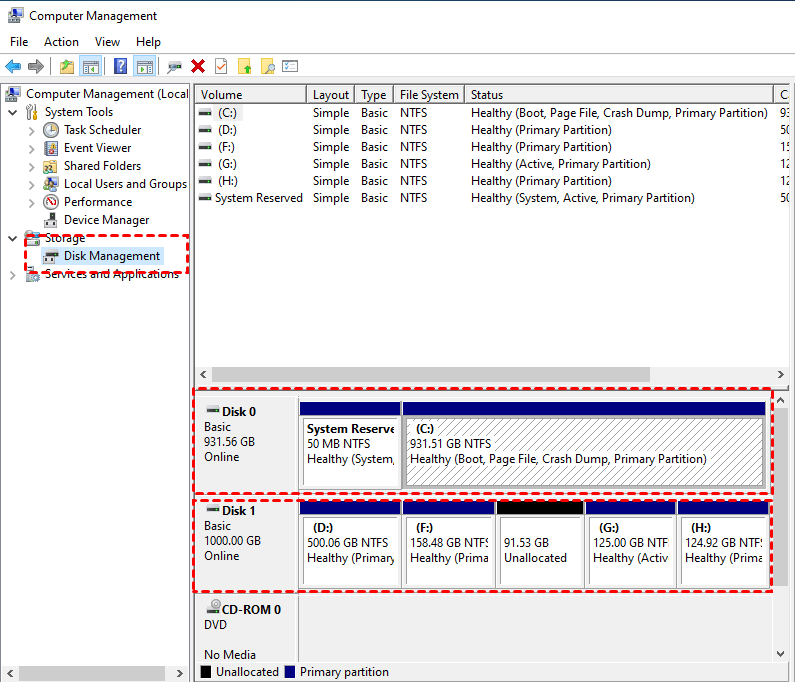Click the Device Manager icon in tree

(x=50, y=220)
